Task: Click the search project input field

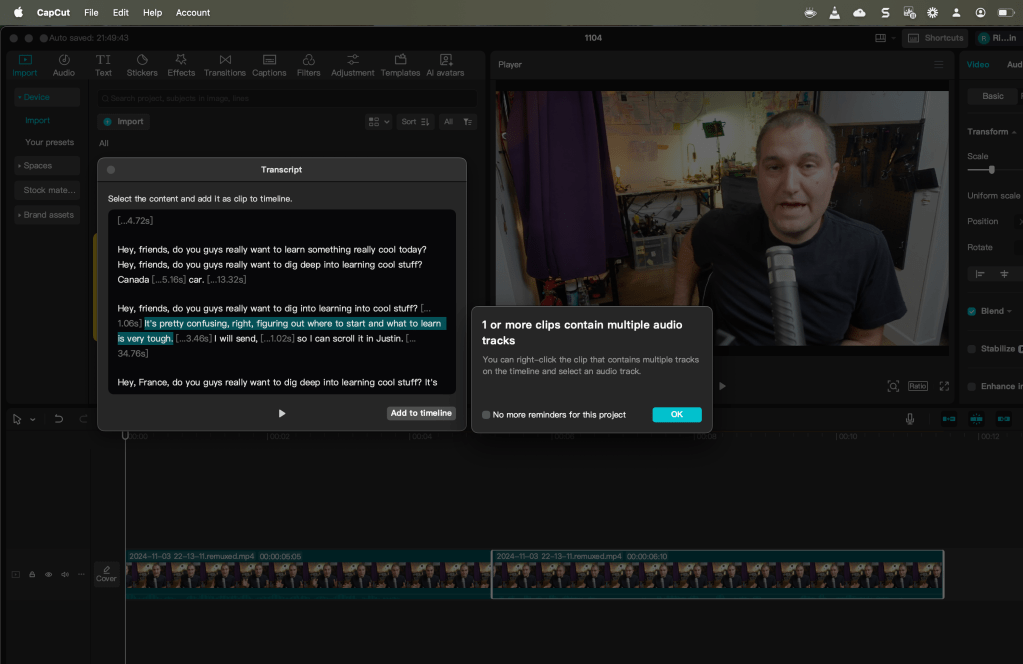Action: point(287,98)
